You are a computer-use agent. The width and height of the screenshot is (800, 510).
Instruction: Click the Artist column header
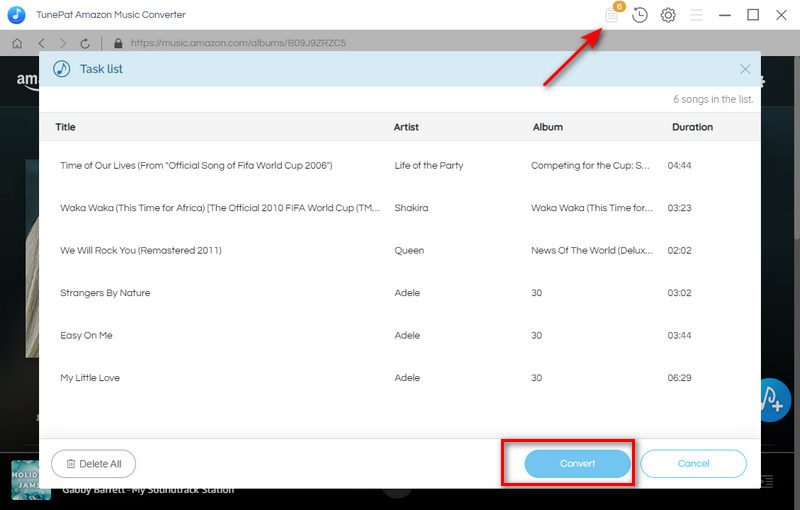[406, 127]
